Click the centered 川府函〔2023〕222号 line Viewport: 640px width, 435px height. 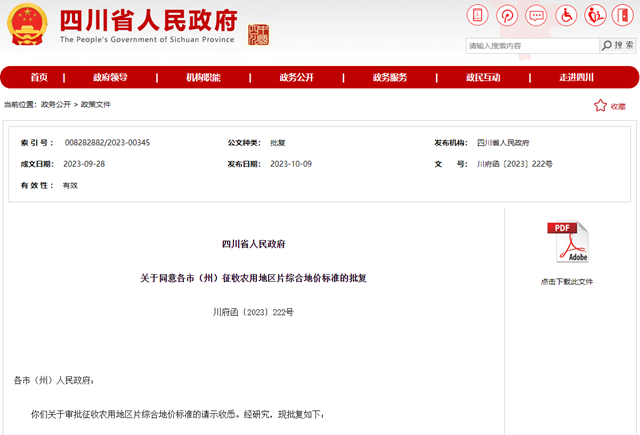253,312
